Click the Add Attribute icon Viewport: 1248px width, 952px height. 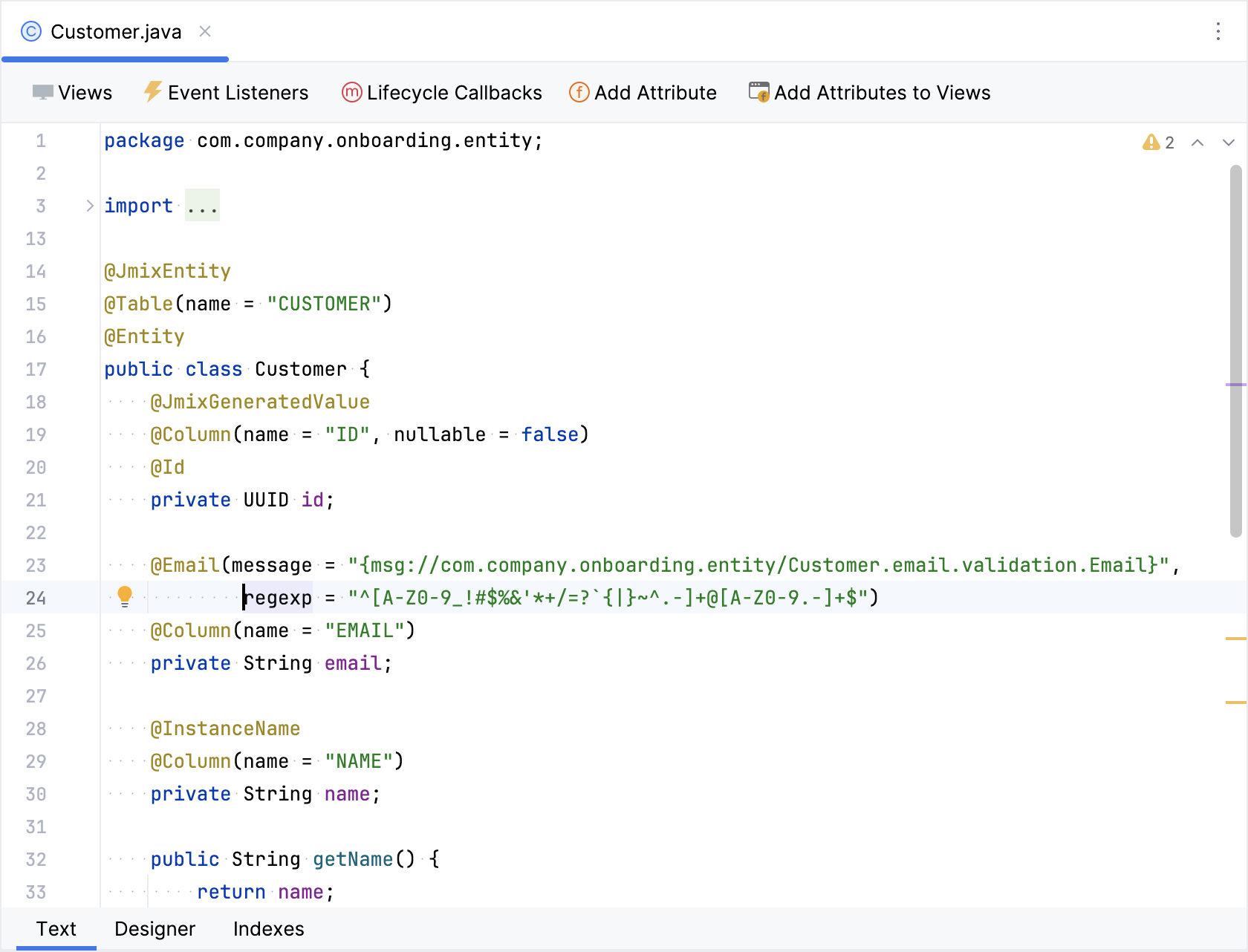pos(579,92)
